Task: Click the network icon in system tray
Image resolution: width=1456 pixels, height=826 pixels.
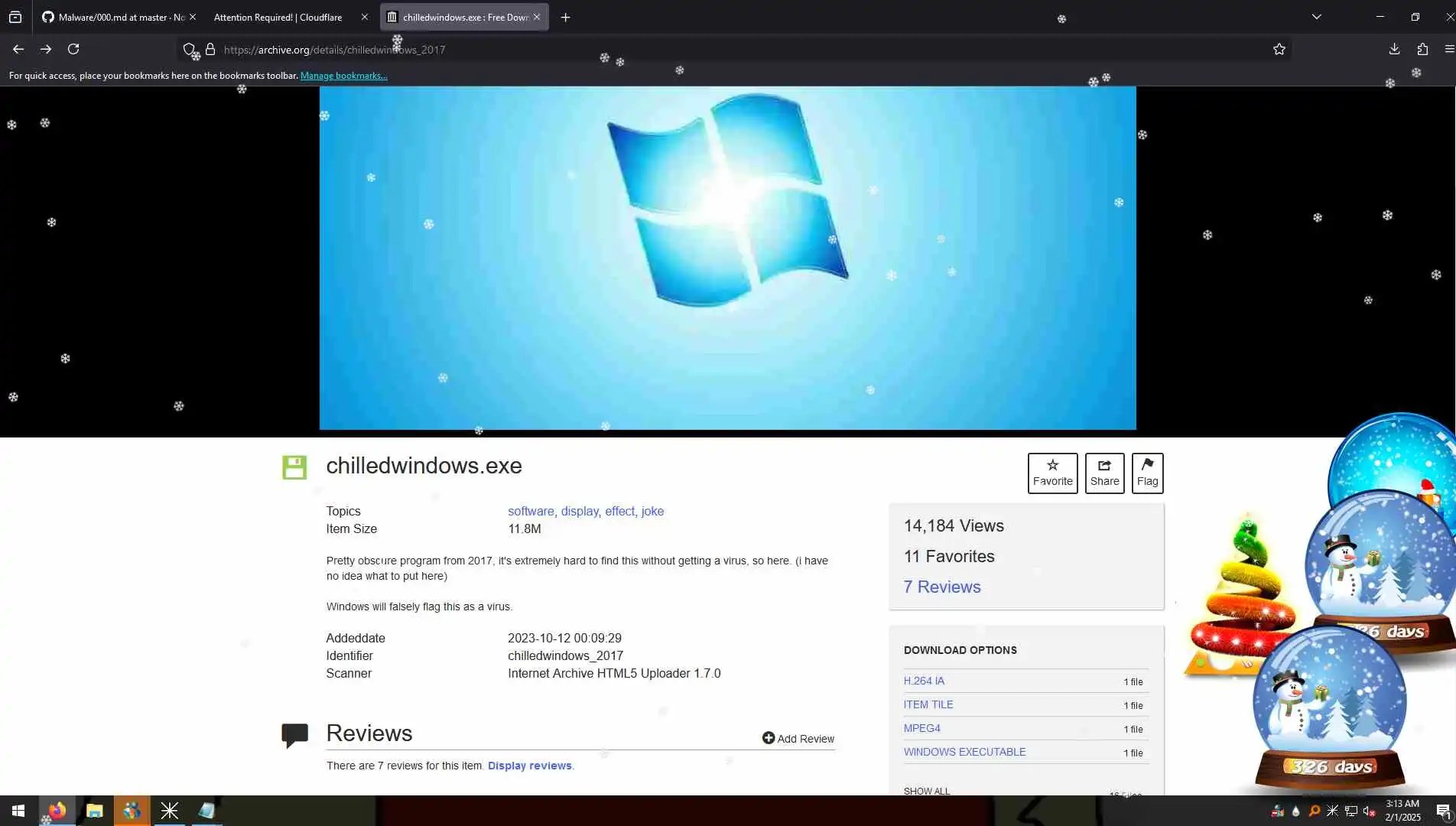Action: pyautogui.click(x=1351, y=811)
